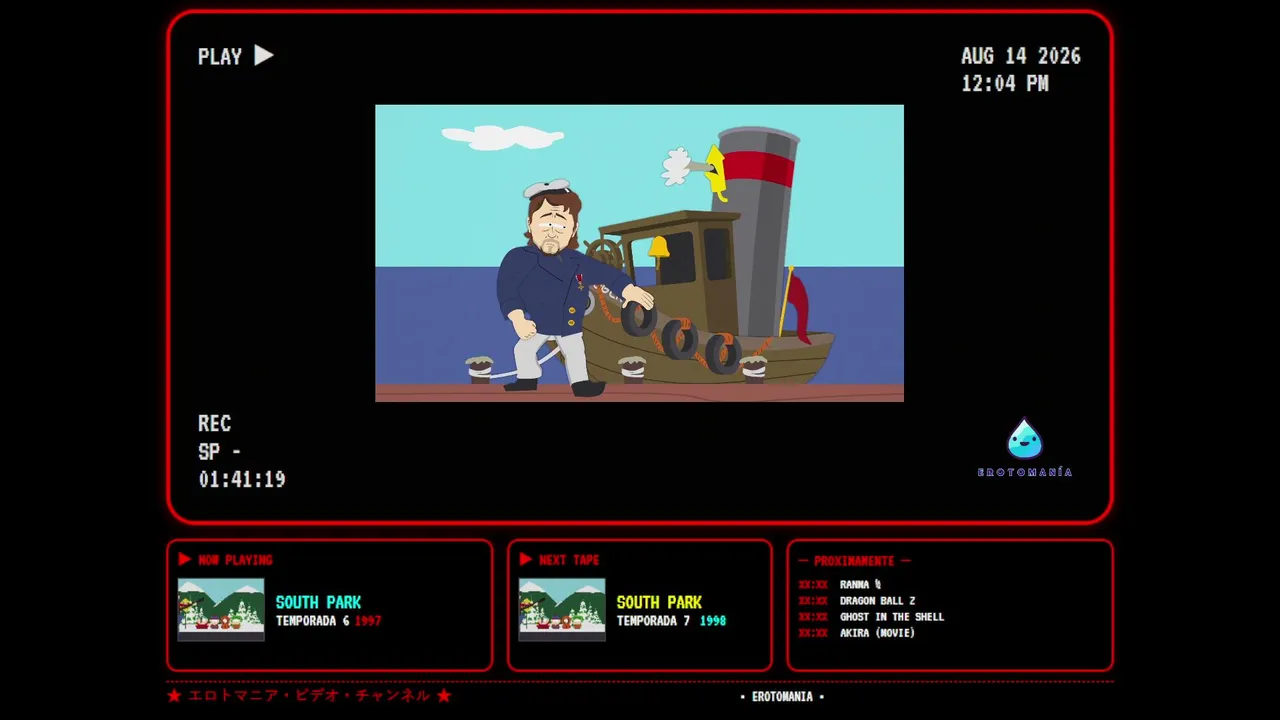Click the red Japanese channel name in footer

pos(309,695)
